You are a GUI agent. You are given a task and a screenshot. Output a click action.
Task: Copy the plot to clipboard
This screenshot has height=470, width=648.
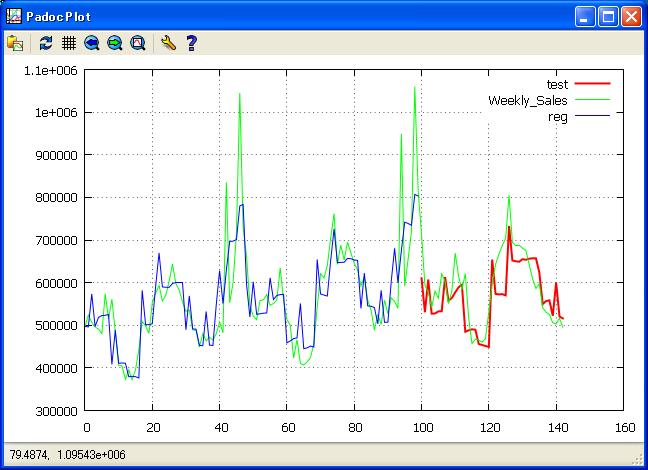point(15,43)
